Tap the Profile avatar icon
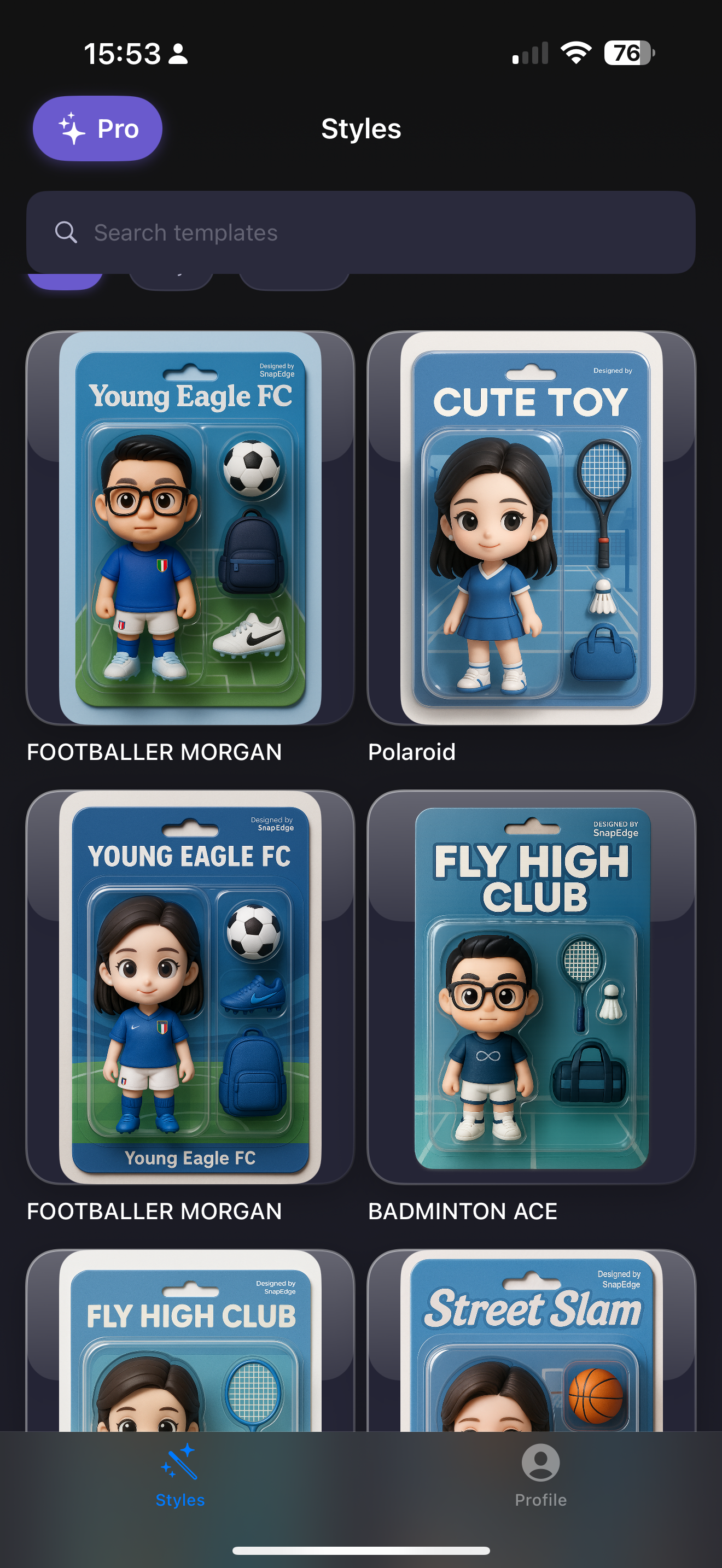Viewport: 722px width, 1568px height. point(540,1462)
